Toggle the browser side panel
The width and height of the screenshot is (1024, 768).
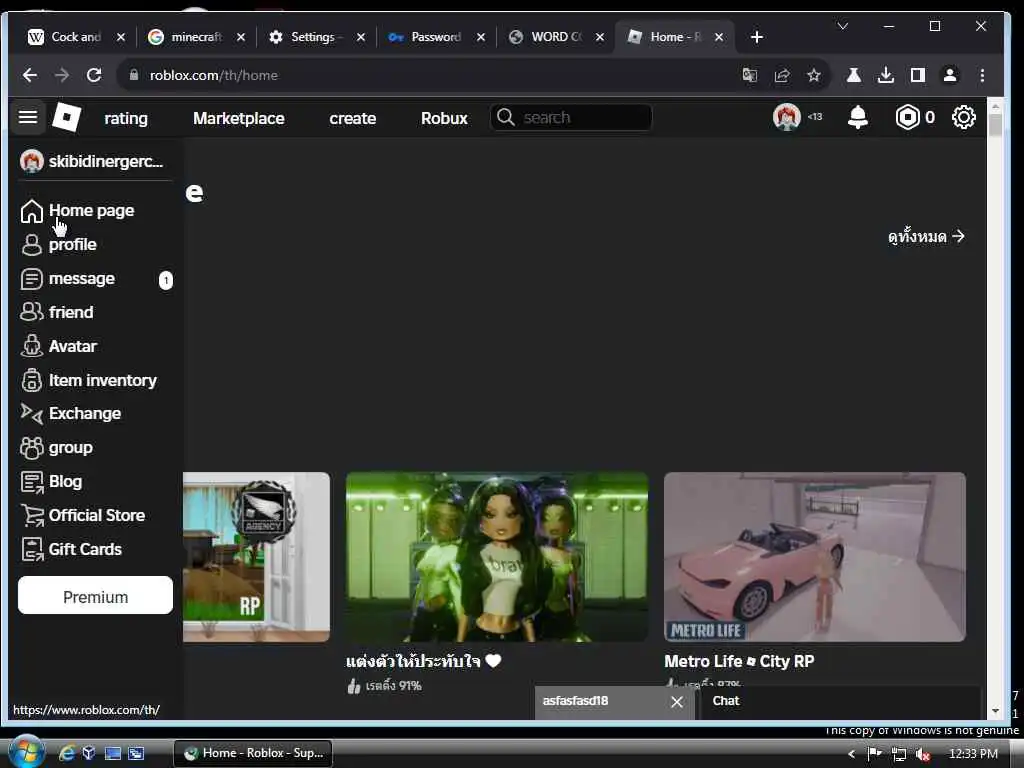[918, 76]
